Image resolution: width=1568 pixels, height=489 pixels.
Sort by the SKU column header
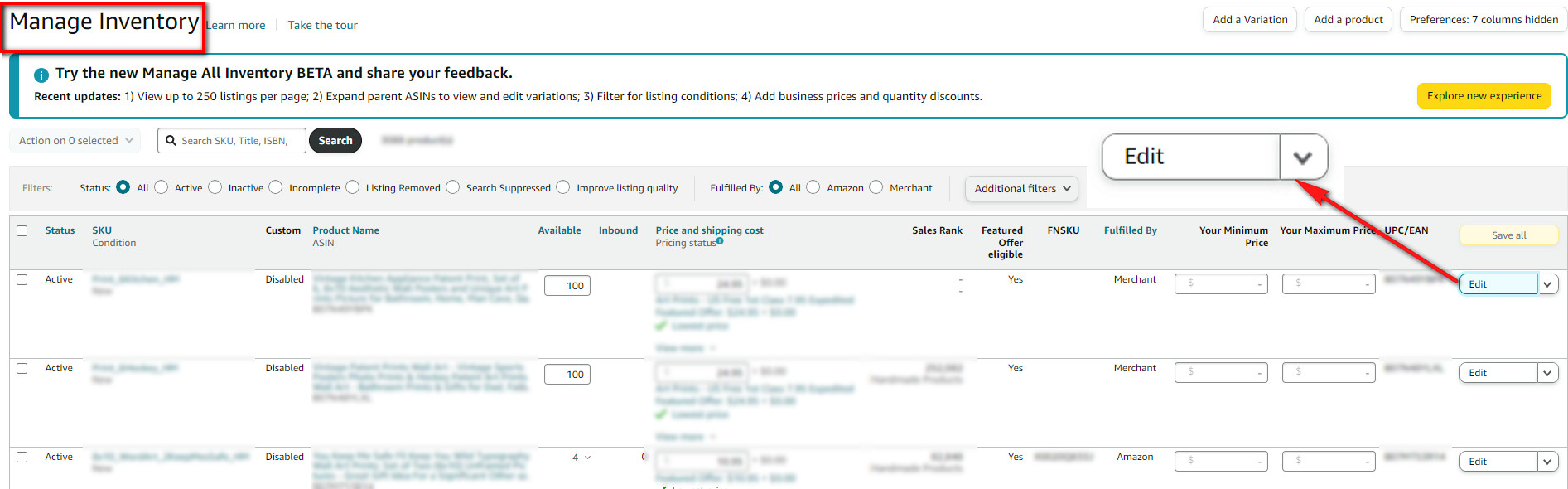tap(102, 230)
